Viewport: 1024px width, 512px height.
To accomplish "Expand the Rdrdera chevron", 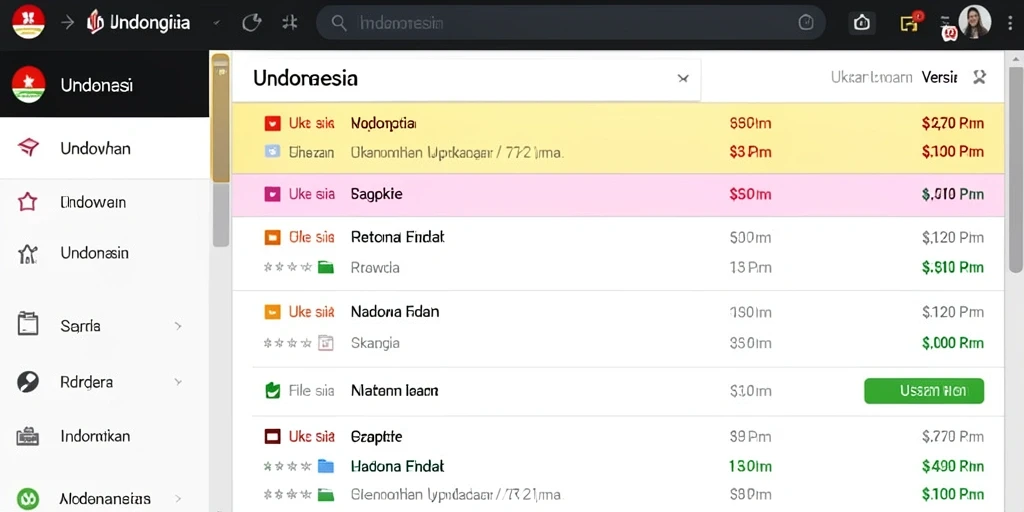I will 178,381.
